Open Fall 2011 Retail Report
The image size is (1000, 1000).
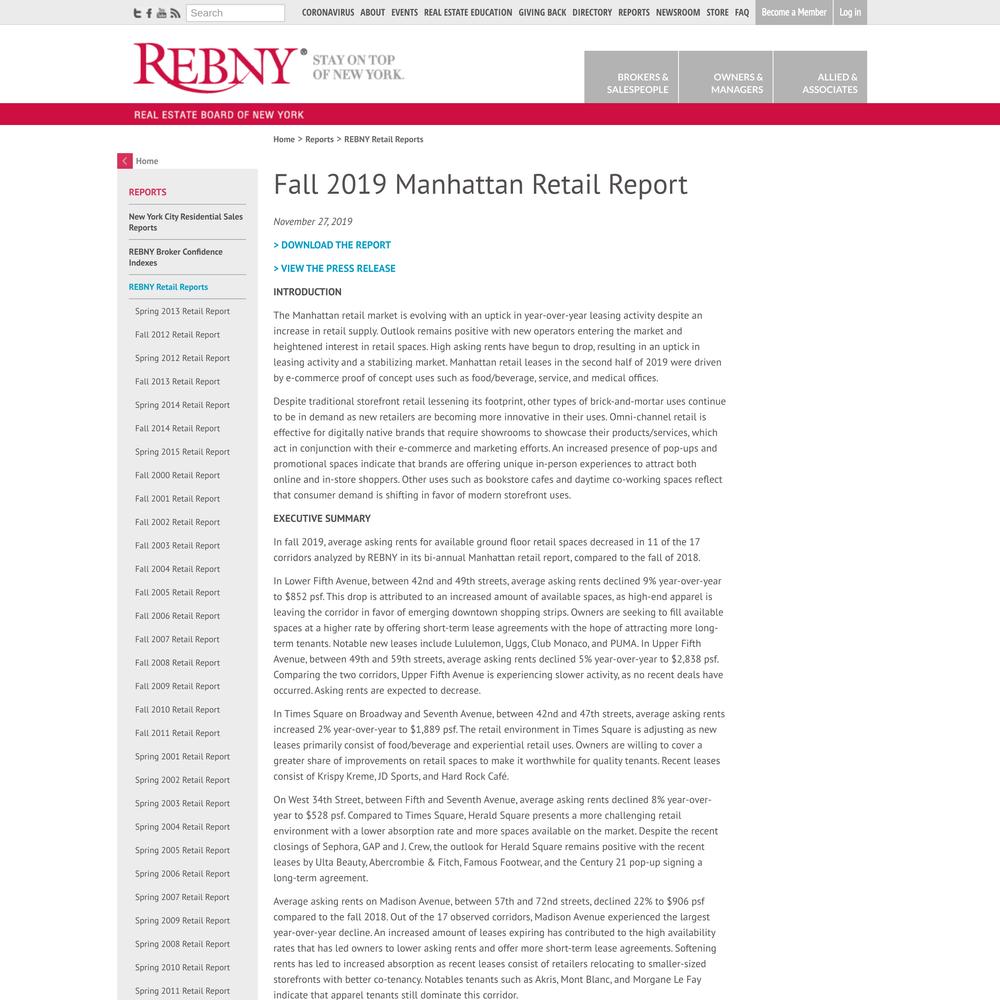[x=177, y=733]
